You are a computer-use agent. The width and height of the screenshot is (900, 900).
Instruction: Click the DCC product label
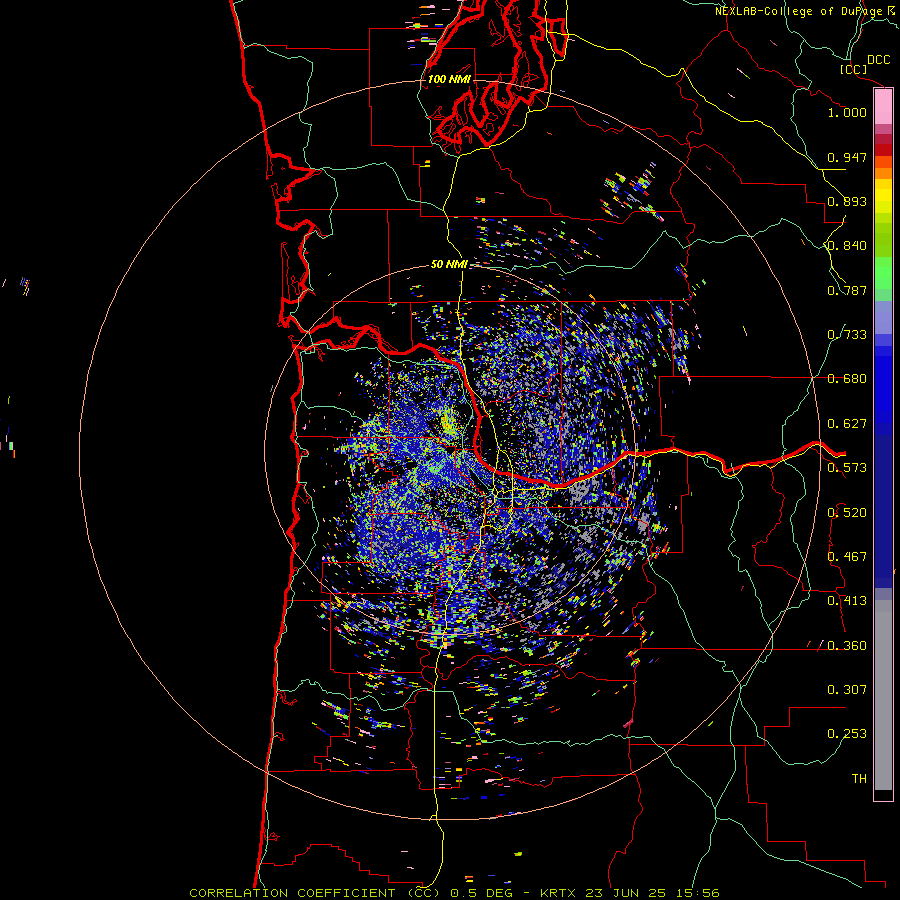point(879,60)
